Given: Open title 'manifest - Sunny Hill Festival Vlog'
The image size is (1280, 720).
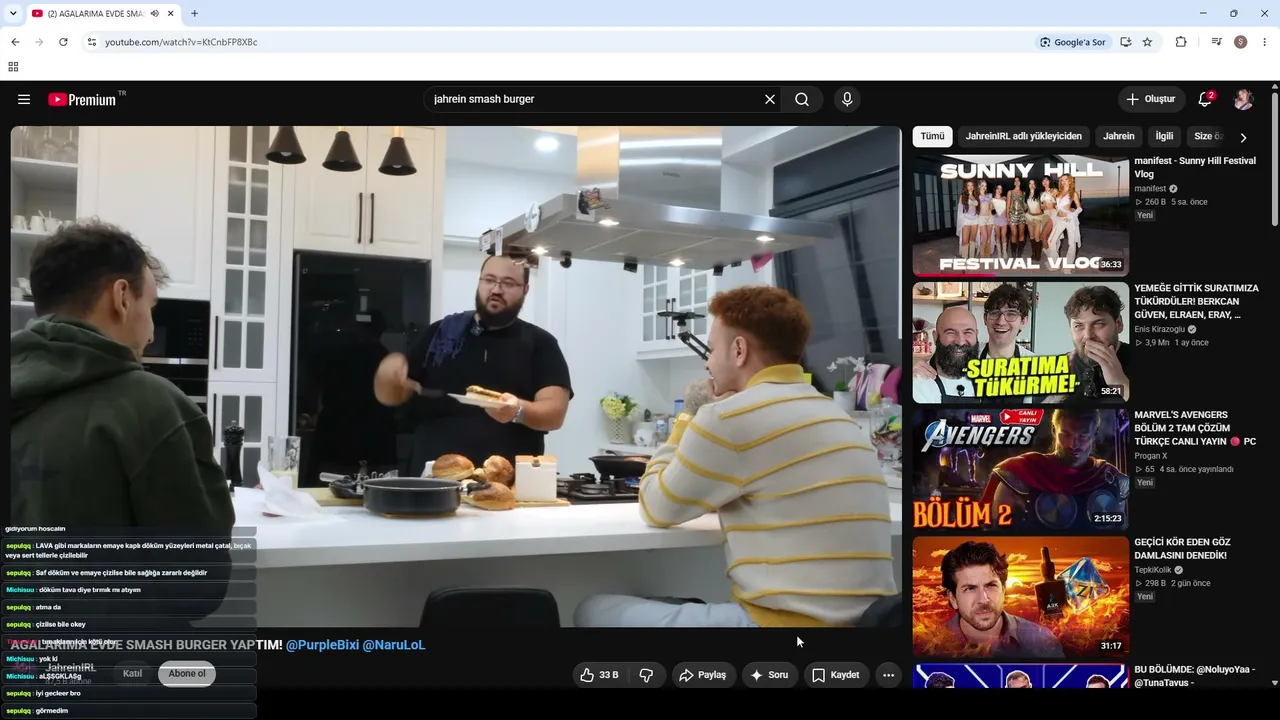Looking at the screenshot, I should click(x=1195, y=167).
